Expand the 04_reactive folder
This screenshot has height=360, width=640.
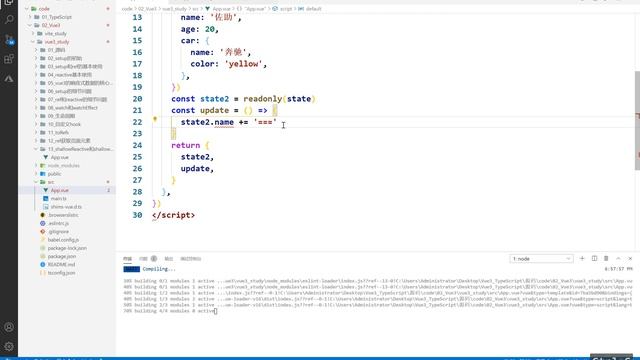pyautogui.click(x=36, y=75)
